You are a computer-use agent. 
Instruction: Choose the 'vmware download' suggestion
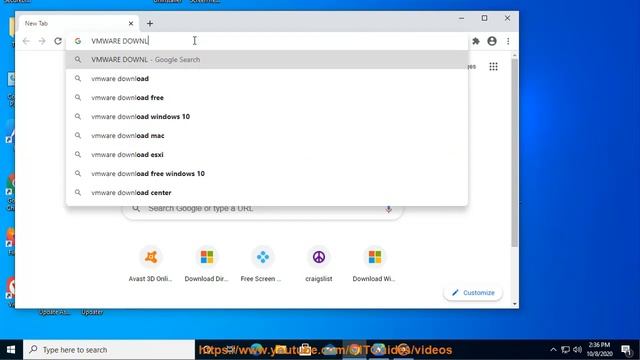pos(267,78)
